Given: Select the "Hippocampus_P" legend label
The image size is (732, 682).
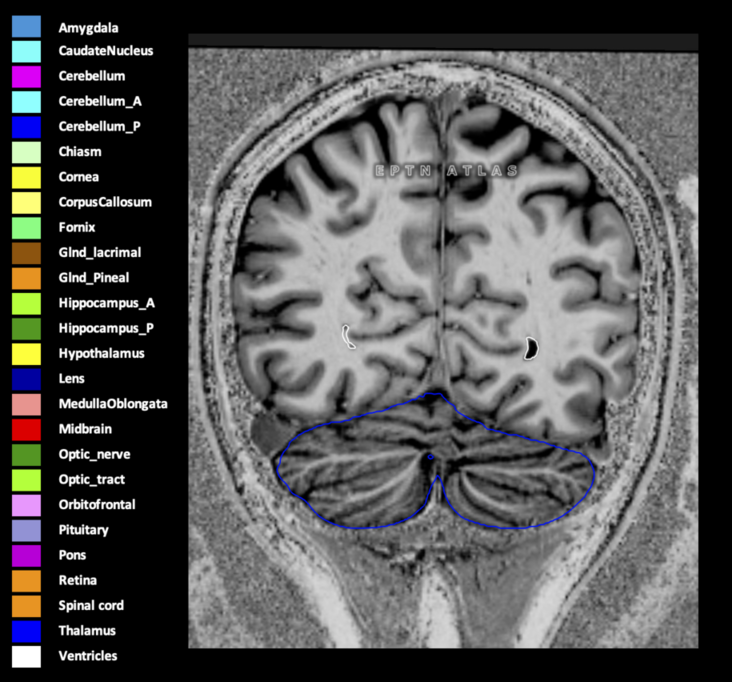Looking at the screenshot, I should [106, 328].
